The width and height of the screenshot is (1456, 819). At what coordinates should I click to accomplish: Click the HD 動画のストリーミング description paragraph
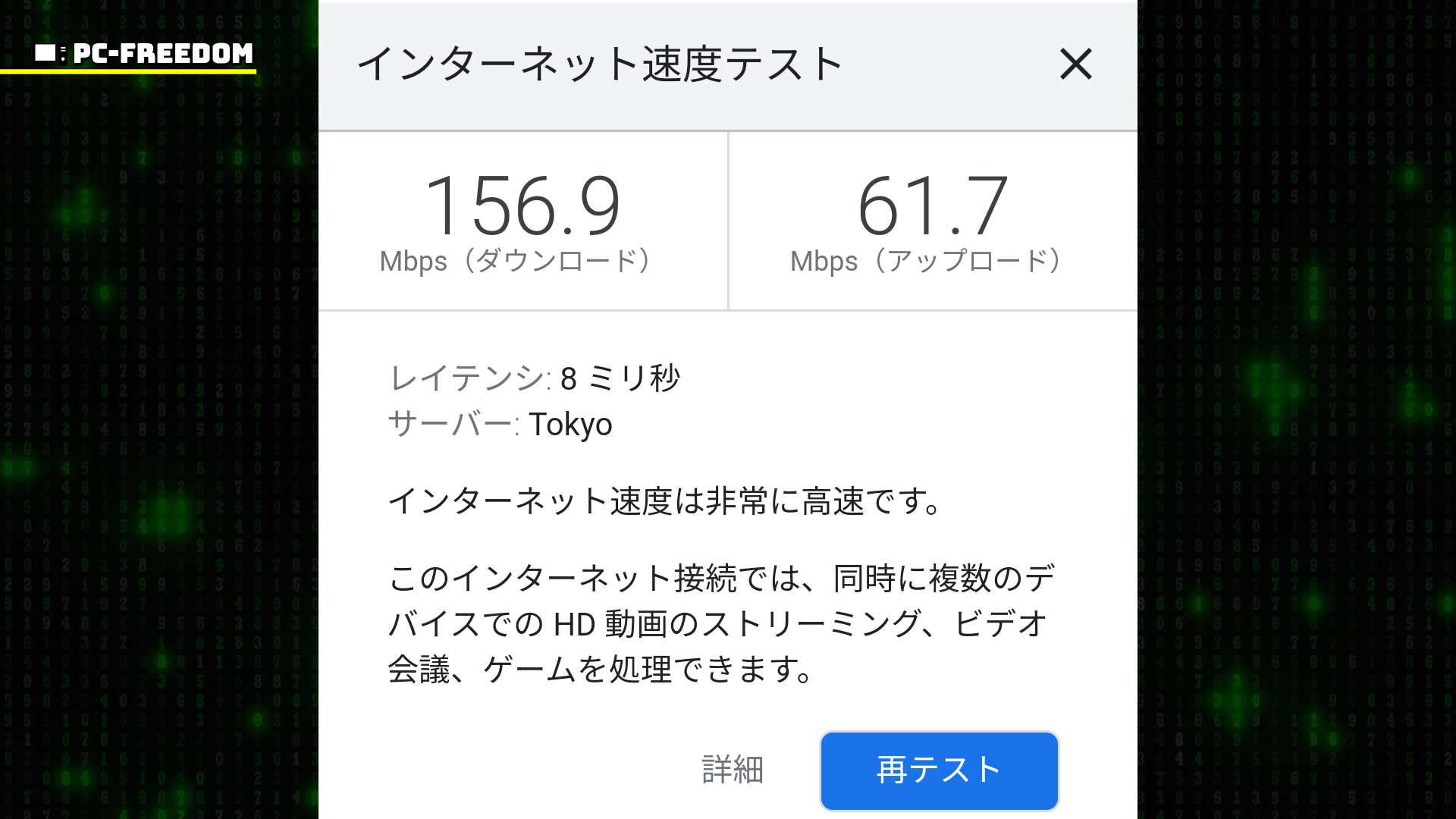(720, 623)
